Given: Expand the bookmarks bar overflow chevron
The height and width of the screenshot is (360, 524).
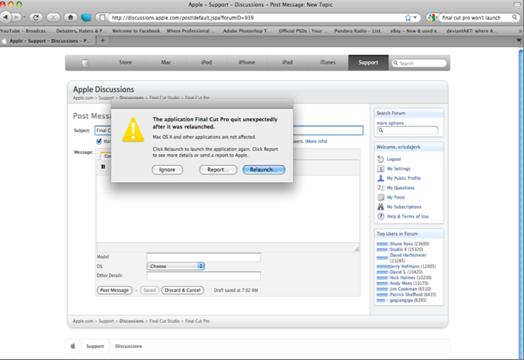Looking at the screenshot, I should [x=520, y=31].
